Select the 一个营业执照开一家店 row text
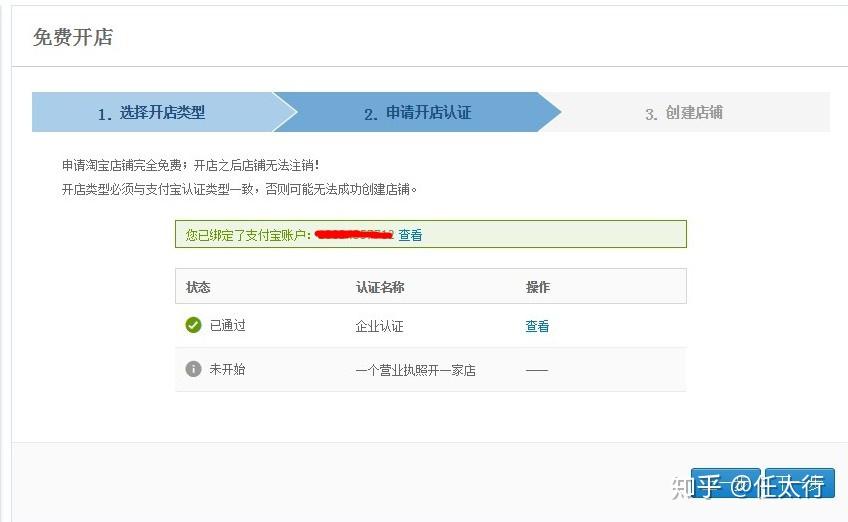 415,371
